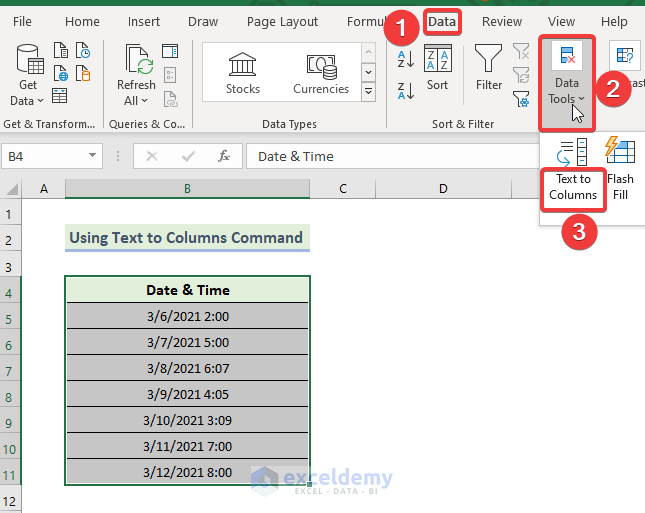Expand Data Types gallery more arrow
This screenshot has height=513, width=645.
pos(369,91)
